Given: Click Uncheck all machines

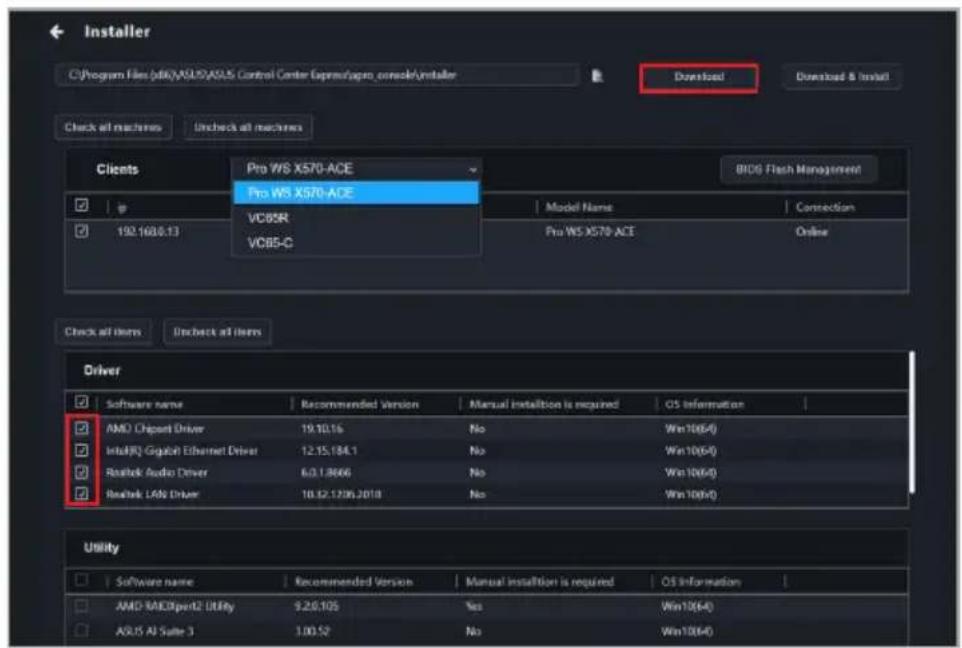Looking at the screenshot, I should 248,128.
